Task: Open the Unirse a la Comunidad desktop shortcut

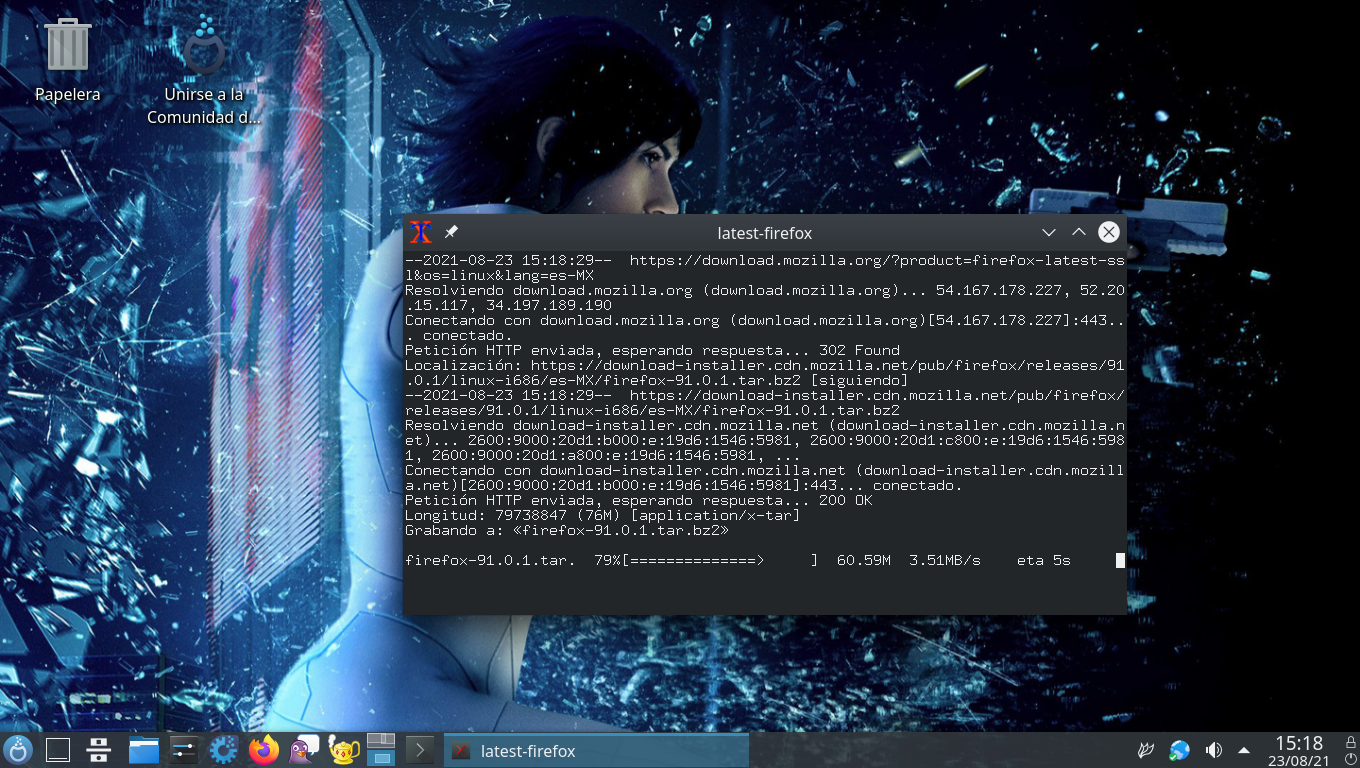Action: 204,72
